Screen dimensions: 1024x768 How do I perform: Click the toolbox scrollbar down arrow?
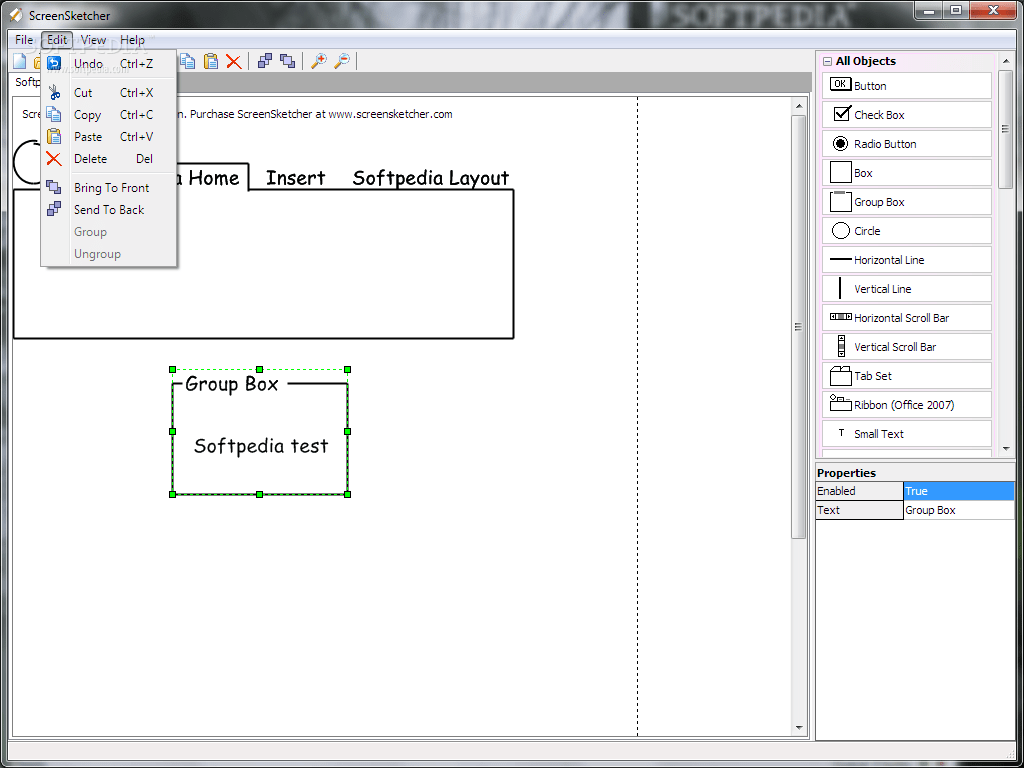coord(1006,449)
